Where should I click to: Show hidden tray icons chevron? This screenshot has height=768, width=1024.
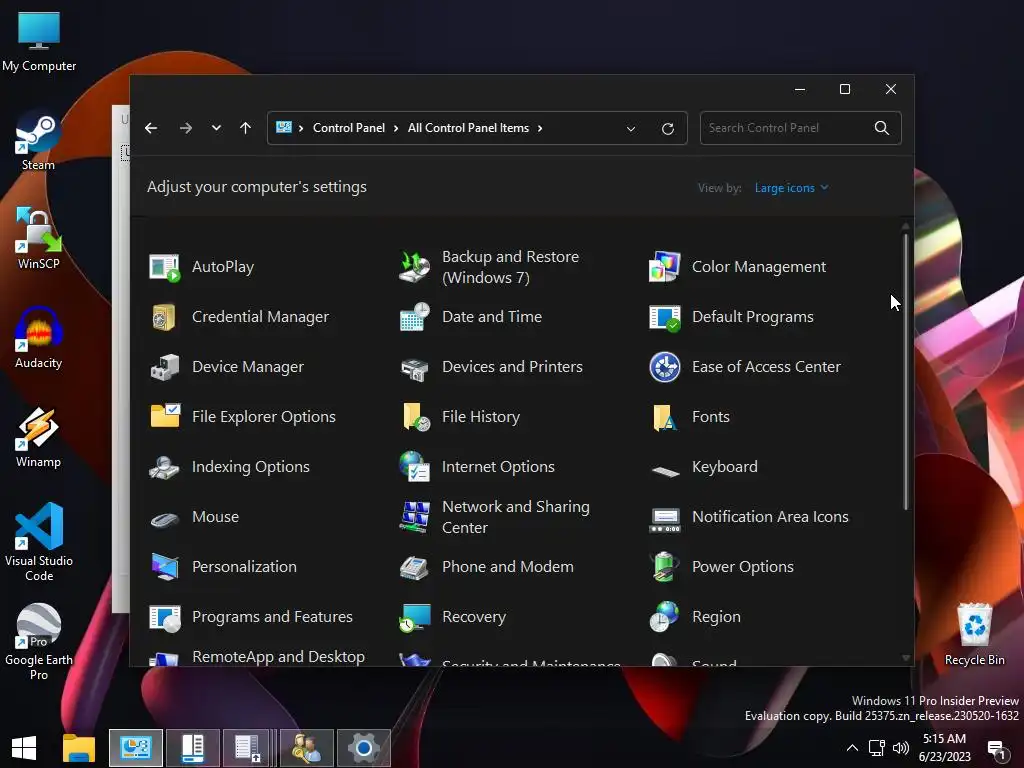(x=852, y=748)
